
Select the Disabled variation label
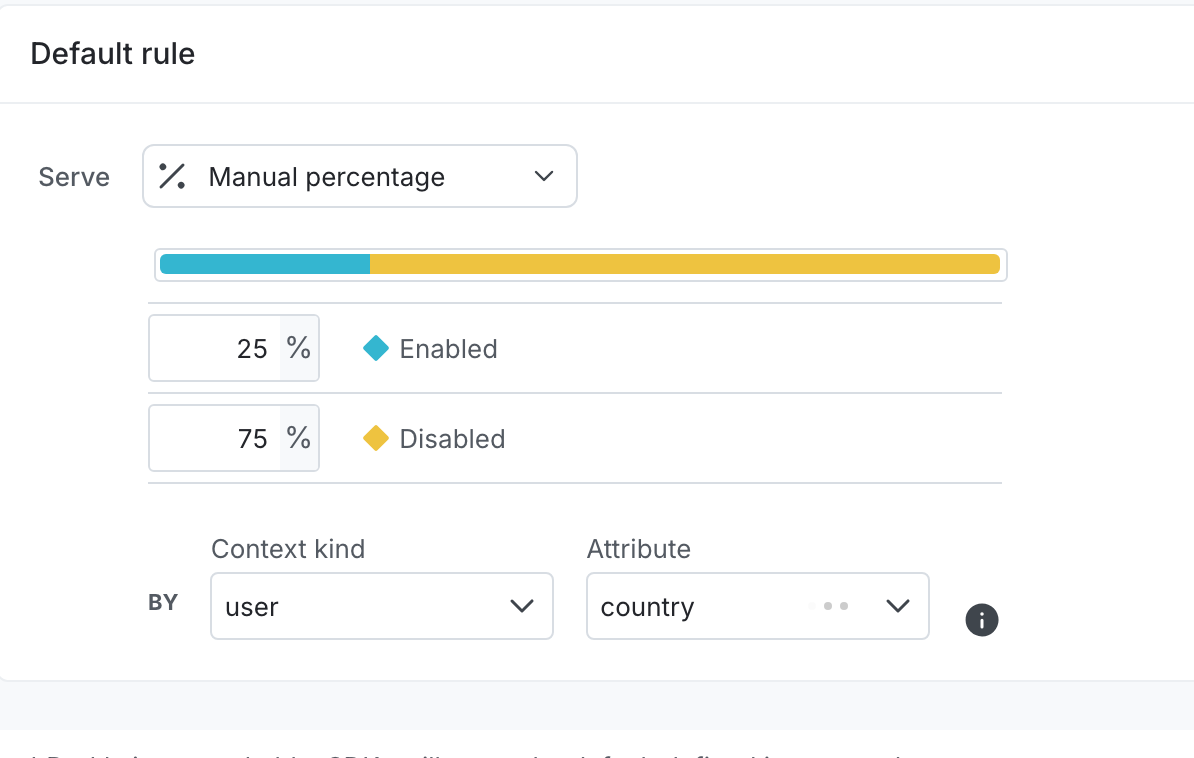click(x=452, y=438)
